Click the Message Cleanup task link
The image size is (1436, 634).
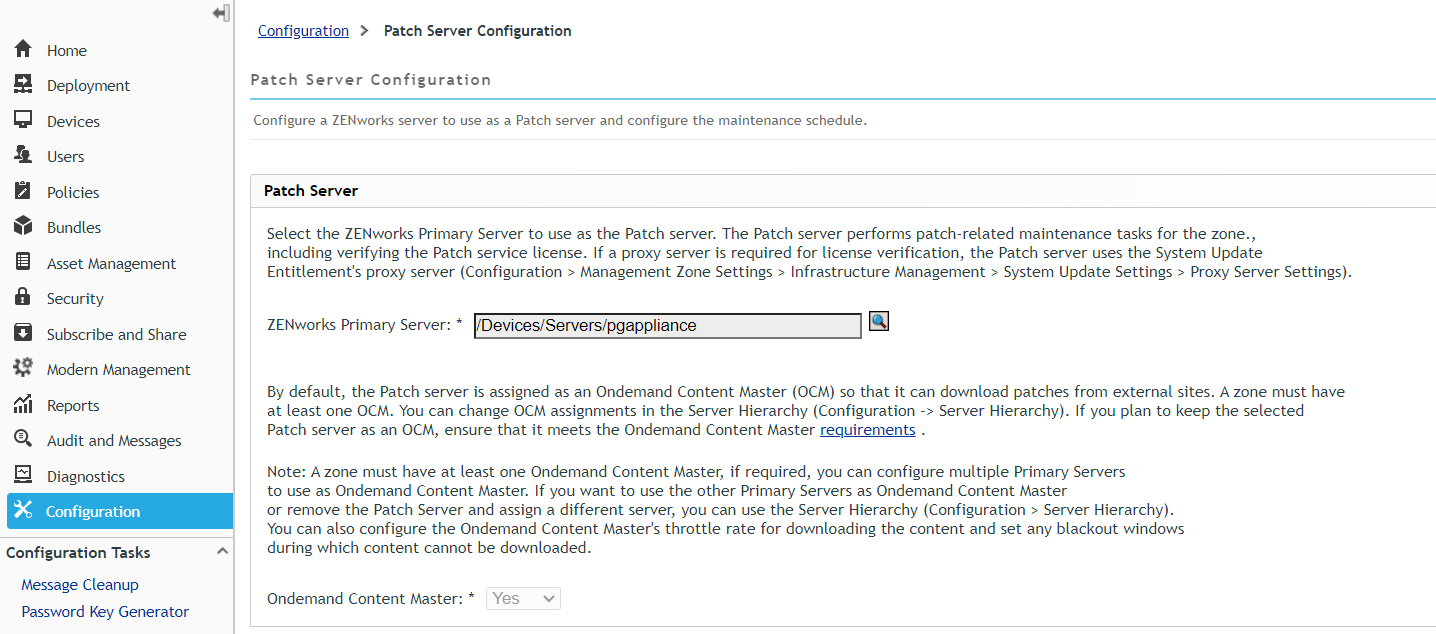[79, 584]
